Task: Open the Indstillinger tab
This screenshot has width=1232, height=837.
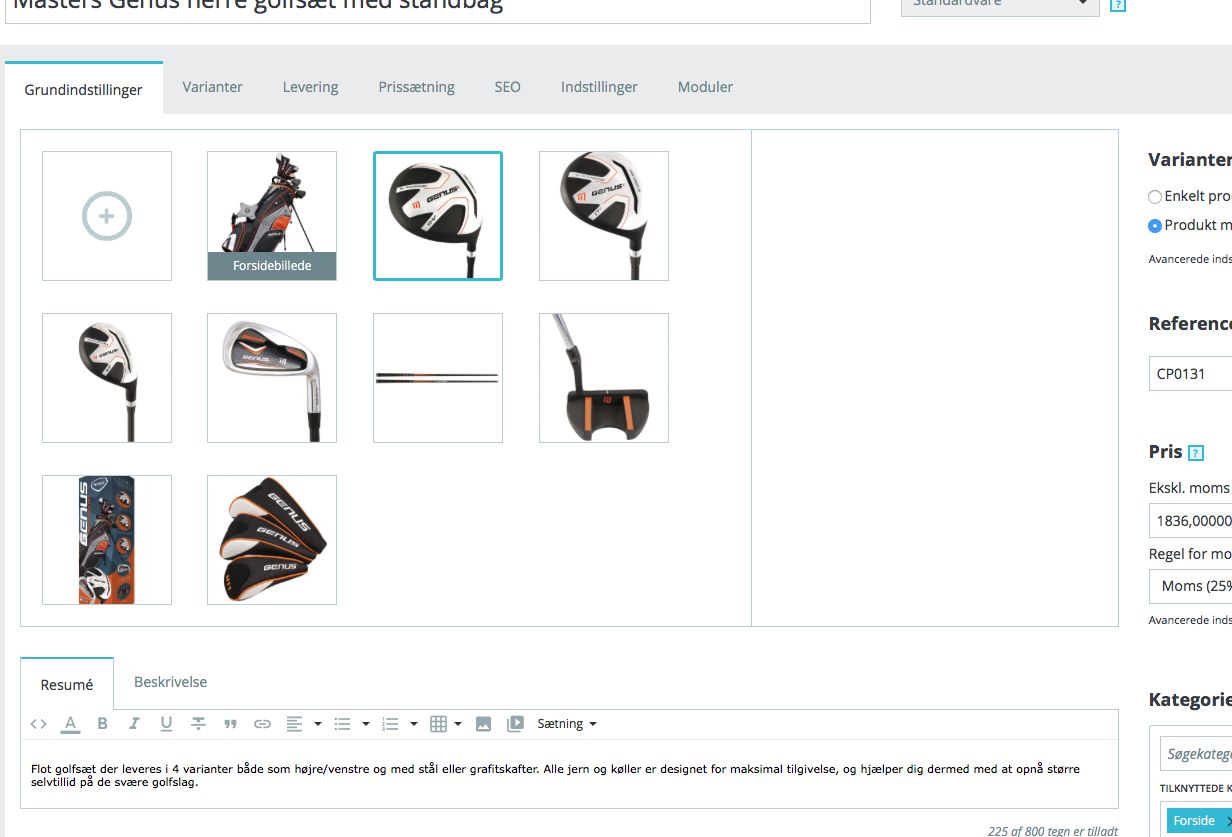Action: [x=599, y=87]
